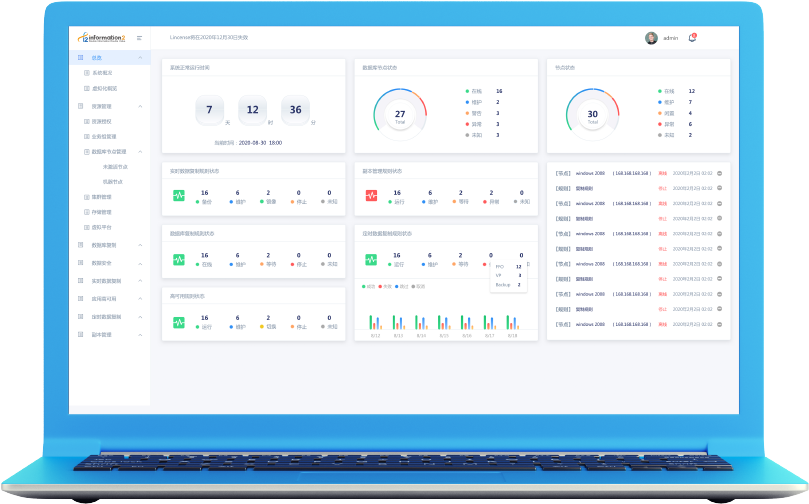
Task: Open 系统概况 in the sidebar
Action: (x=103, y=73)
